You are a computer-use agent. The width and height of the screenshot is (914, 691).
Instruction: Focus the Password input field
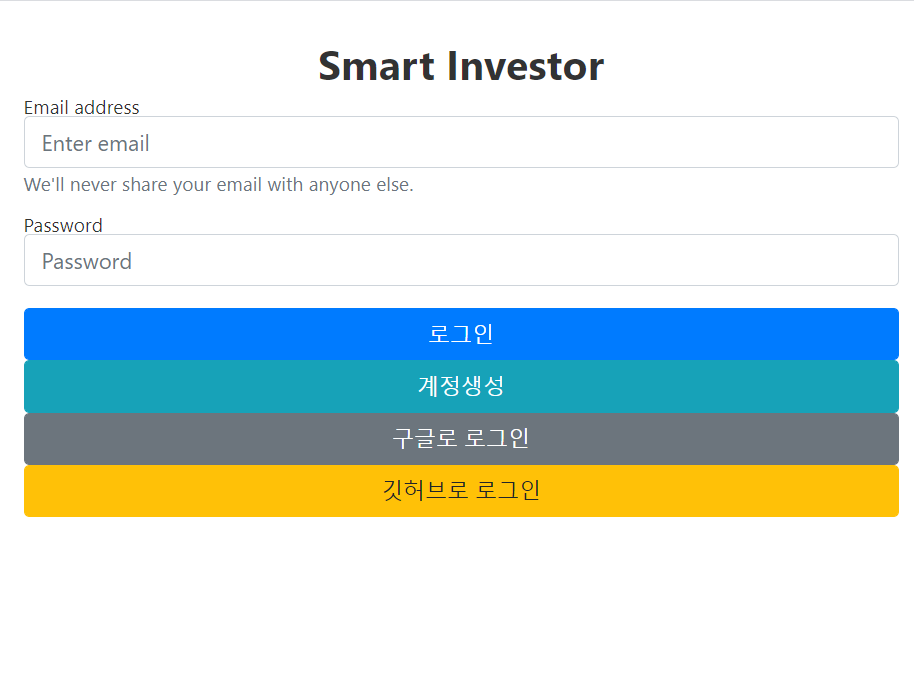point(461,260)
